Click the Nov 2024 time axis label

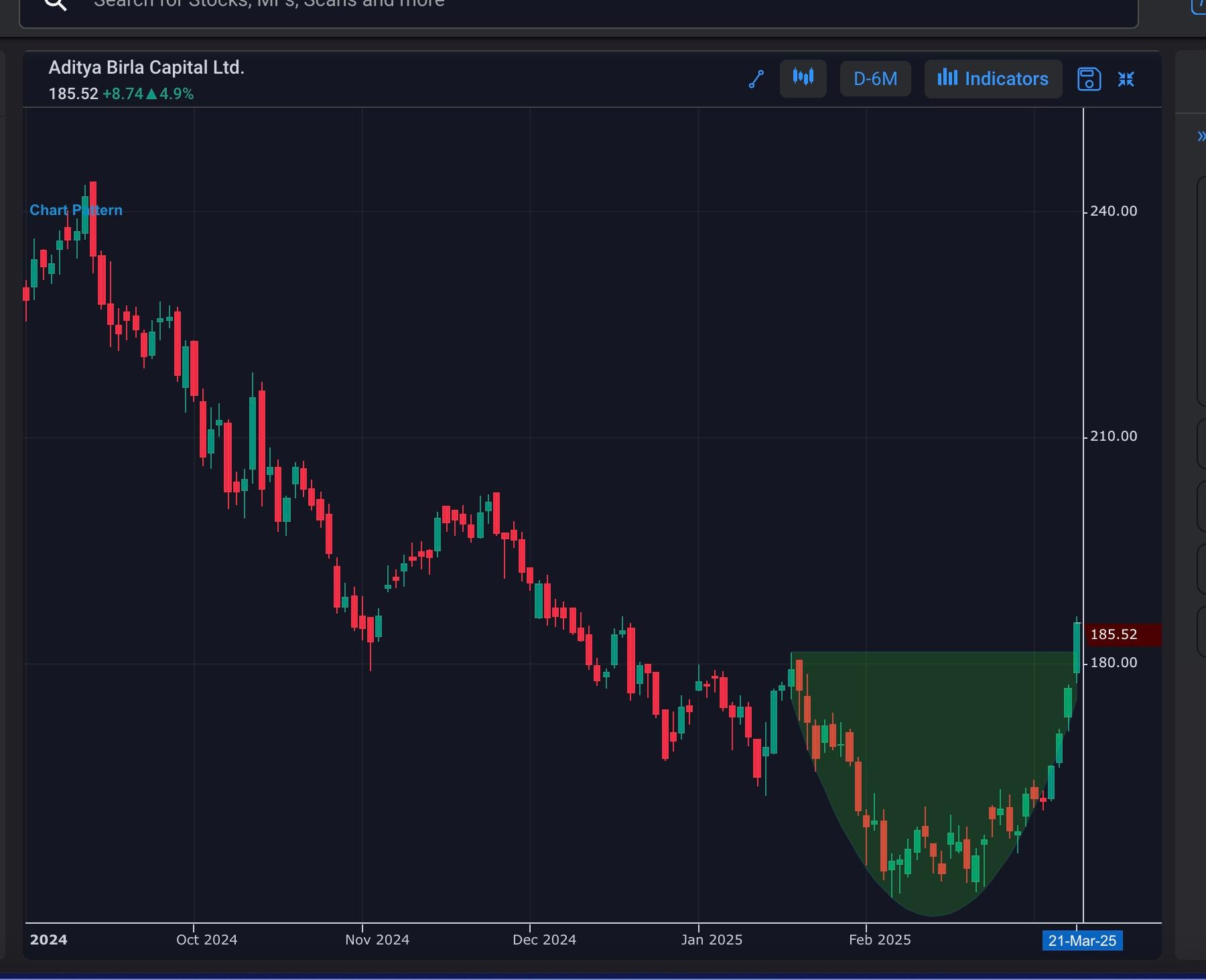pyautogui.click(x=377, y=940)
